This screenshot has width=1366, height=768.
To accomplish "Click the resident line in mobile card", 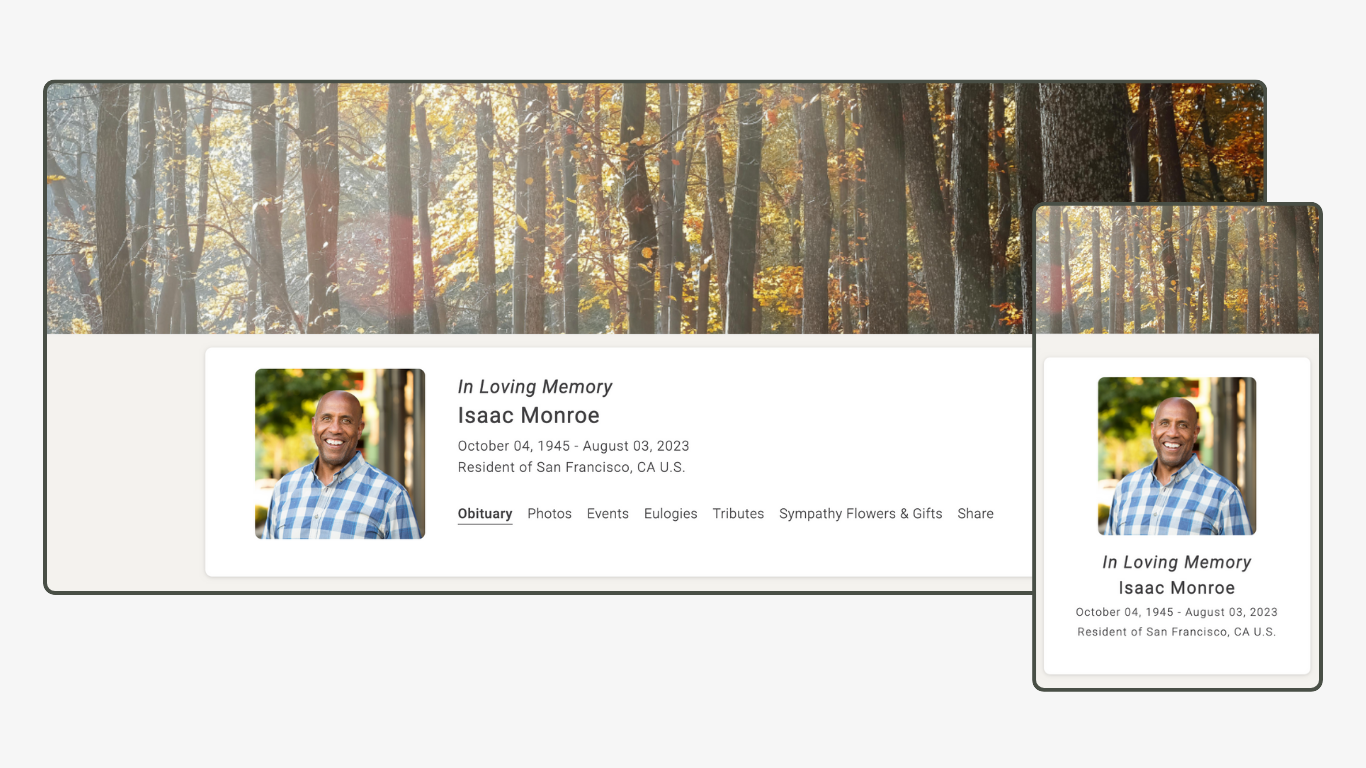I will 1177,632.
